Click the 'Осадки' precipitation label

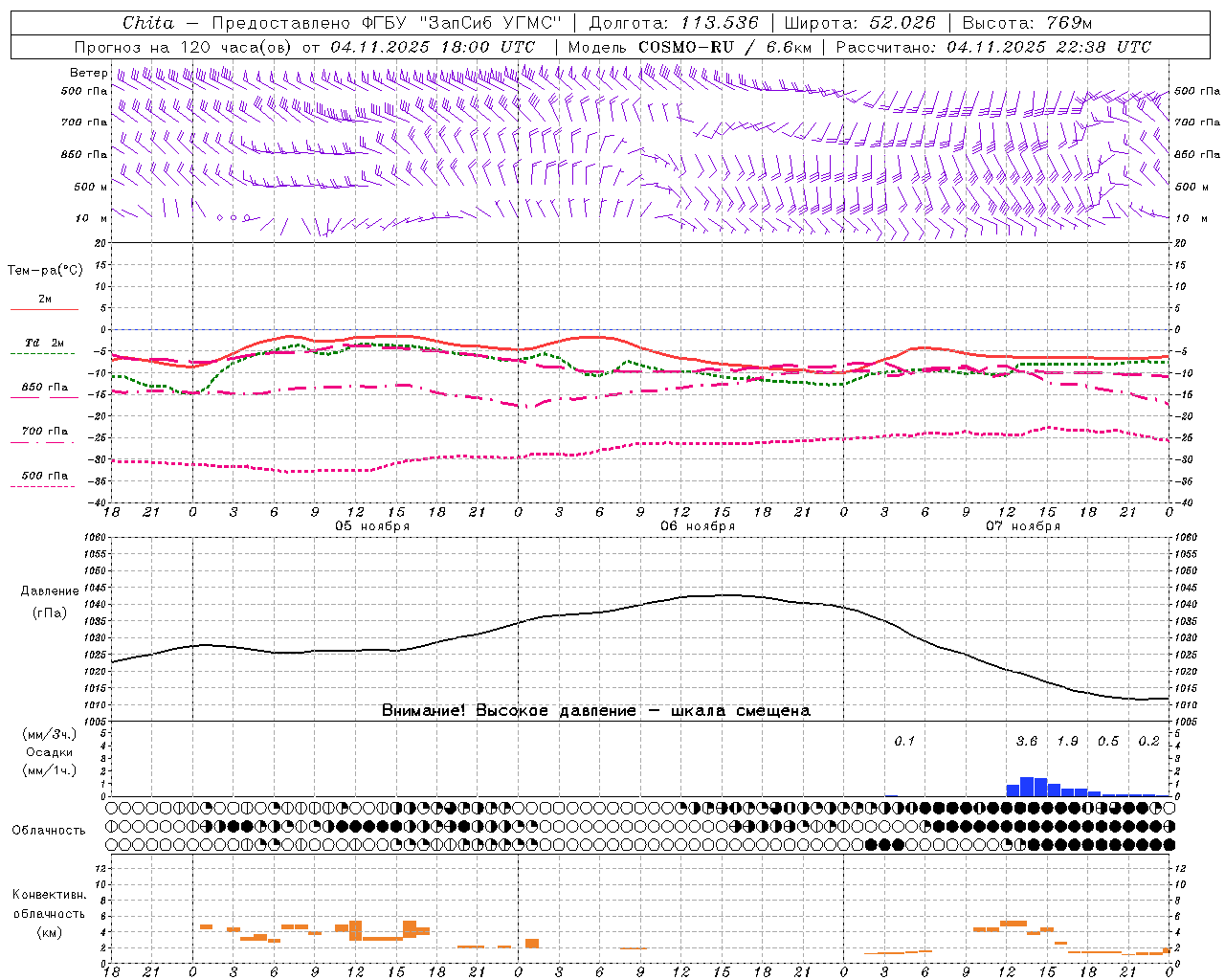tap(50, 752)
